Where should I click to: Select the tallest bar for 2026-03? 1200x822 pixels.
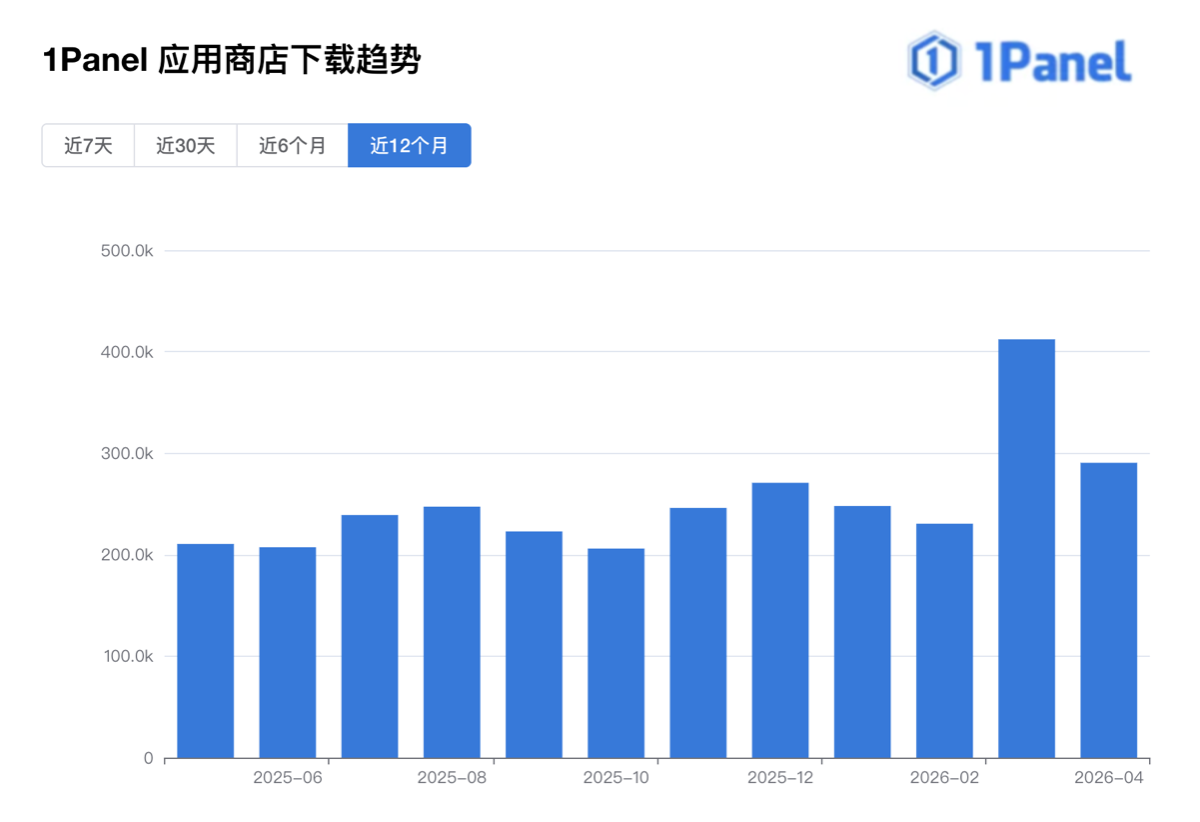(x=1027, y=550)
